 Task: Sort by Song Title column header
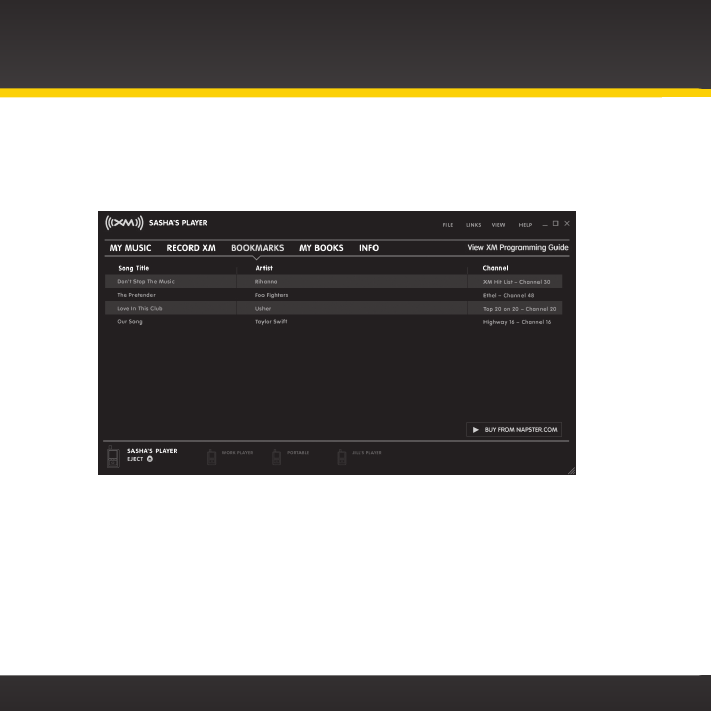click(134, 268)
